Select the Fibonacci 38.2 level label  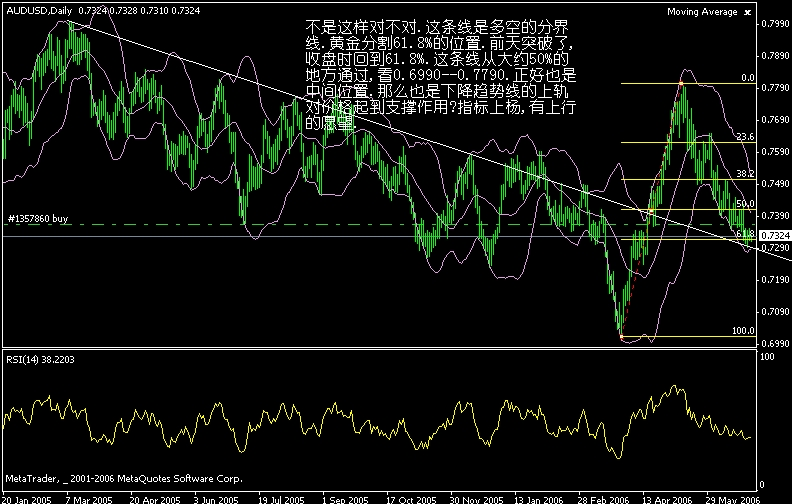[x=743, y=174]
